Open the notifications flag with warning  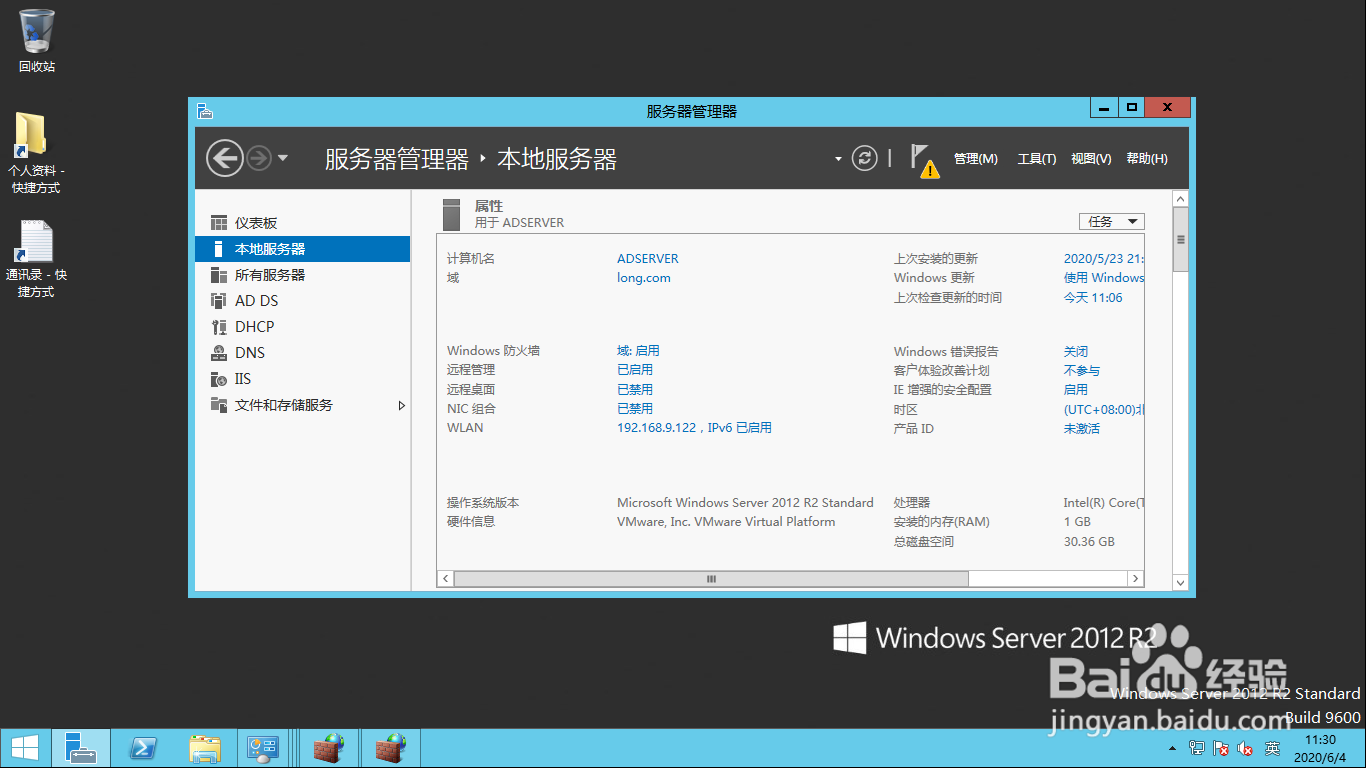[x=924, y=160]
